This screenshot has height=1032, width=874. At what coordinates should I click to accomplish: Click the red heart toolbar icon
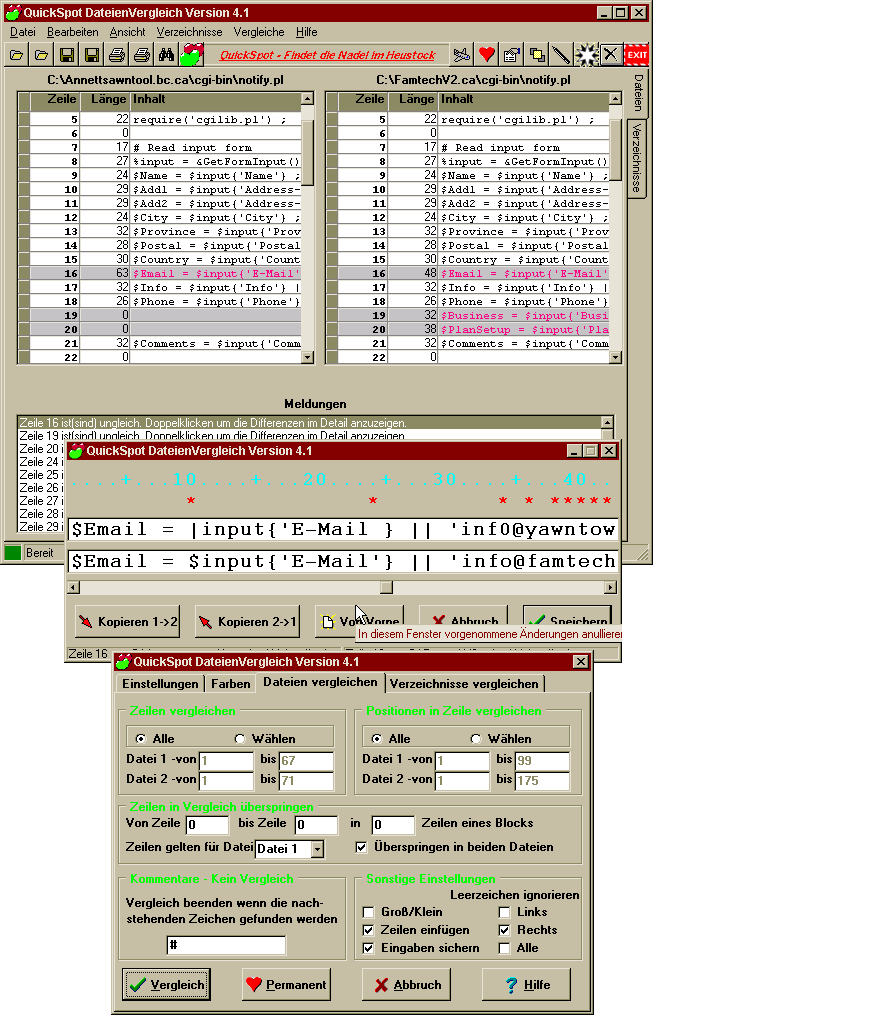pyautogui.click(x=487, y=54)
